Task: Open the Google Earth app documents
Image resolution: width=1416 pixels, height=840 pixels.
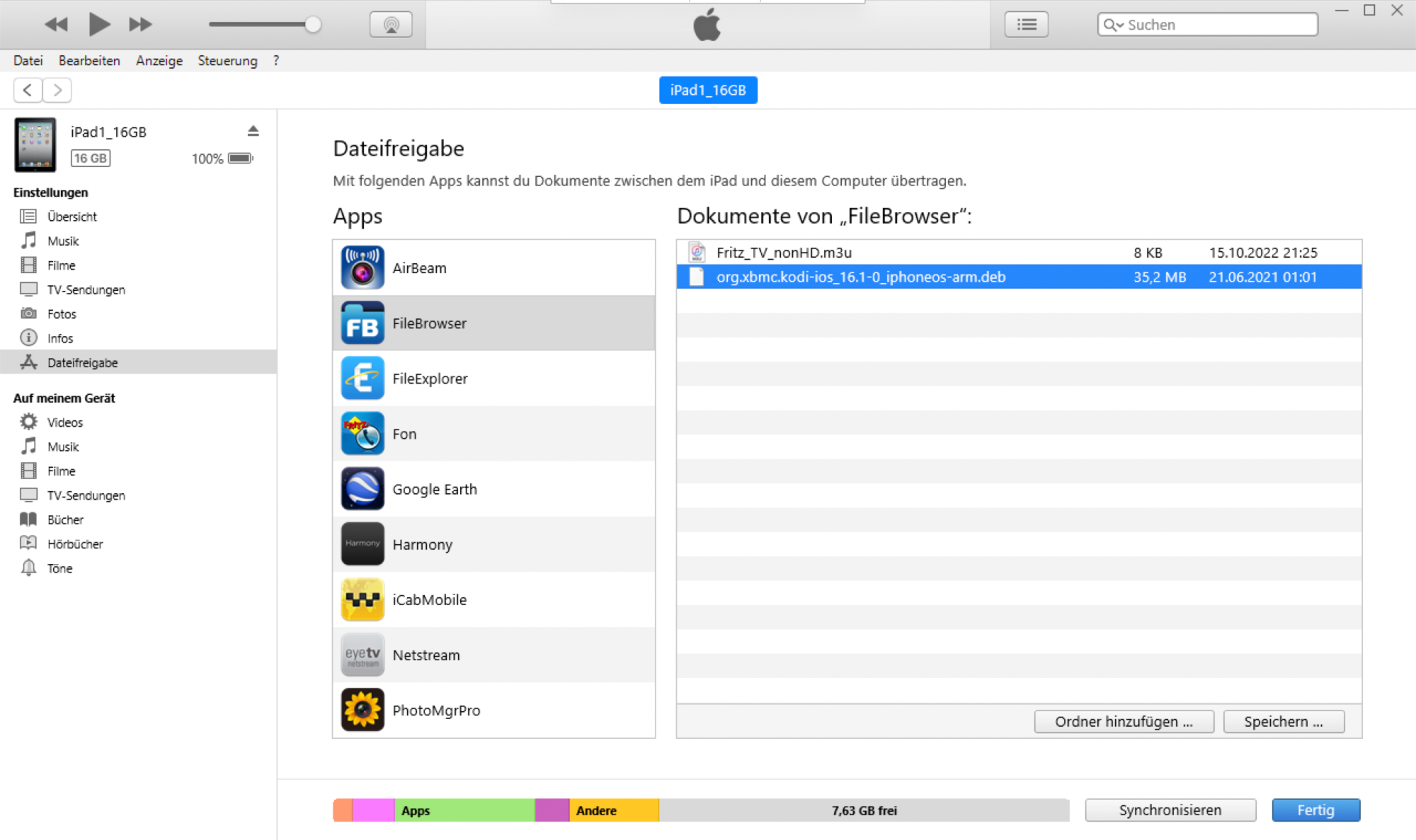Action: click(x=434, y=489)
